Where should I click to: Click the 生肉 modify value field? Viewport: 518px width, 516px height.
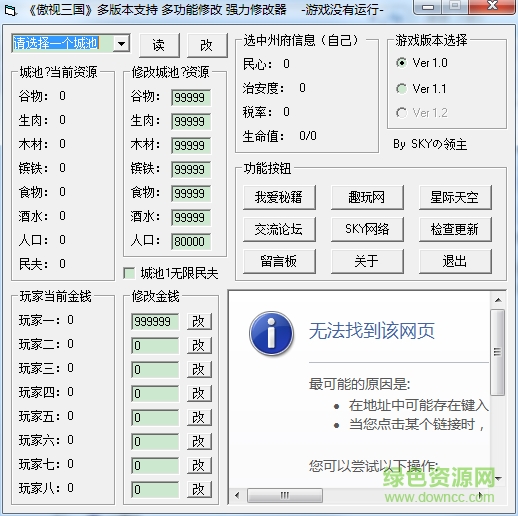191,121
